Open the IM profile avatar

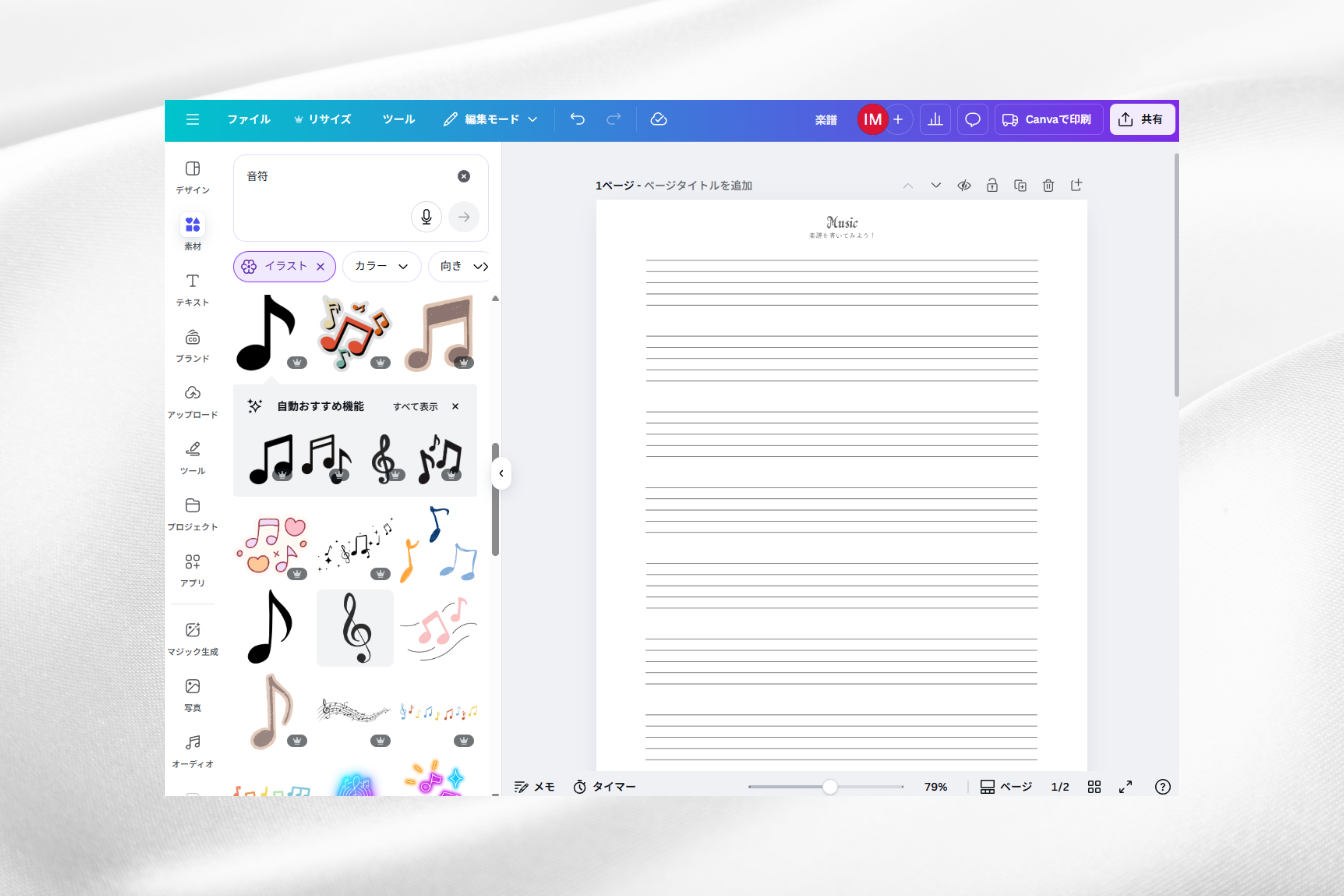pyautogui.click(x=872, y=119)
